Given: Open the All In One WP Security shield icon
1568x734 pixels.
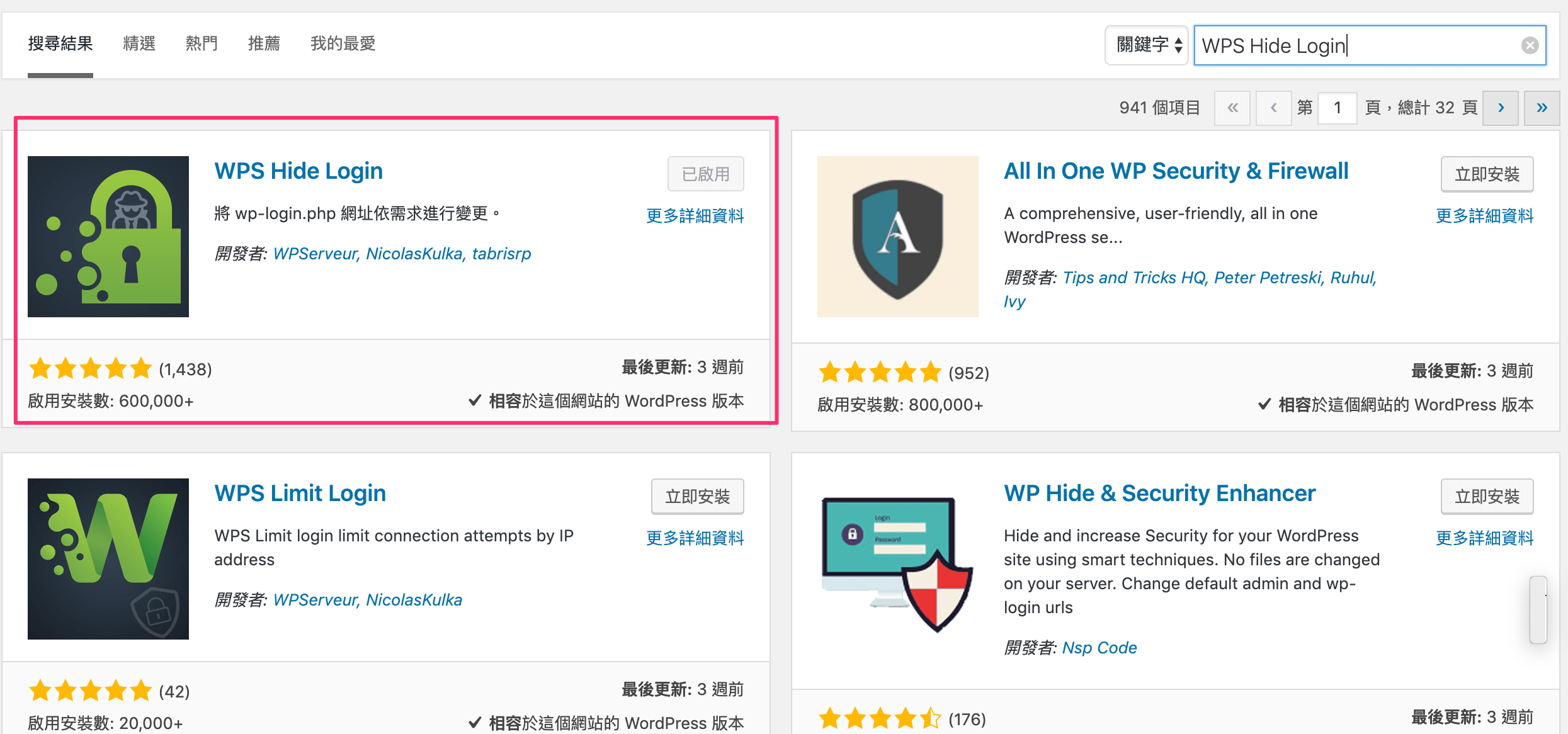Looking at the screenshot, I should coord(898,237).
